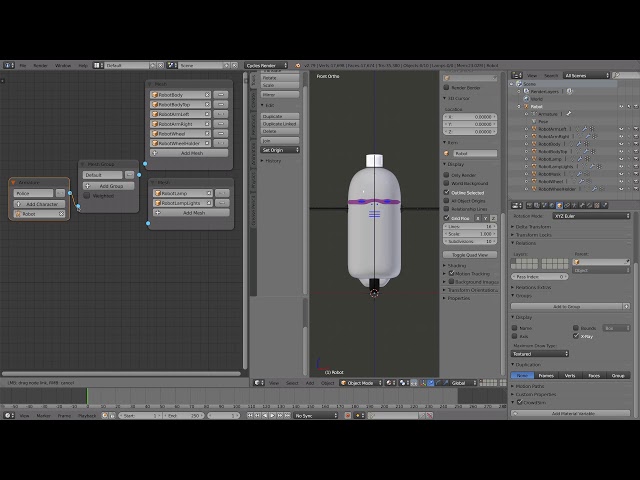Open the Render menu
The height and width of the screenshot is (480, 640).
pos(40,65)
